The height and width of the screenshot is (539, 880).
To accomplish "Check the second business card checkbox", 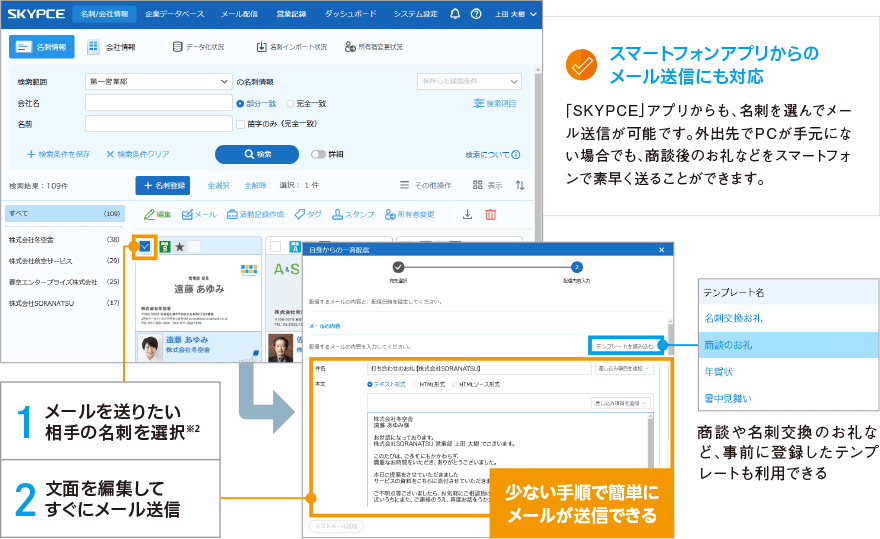I will [276, 246].
